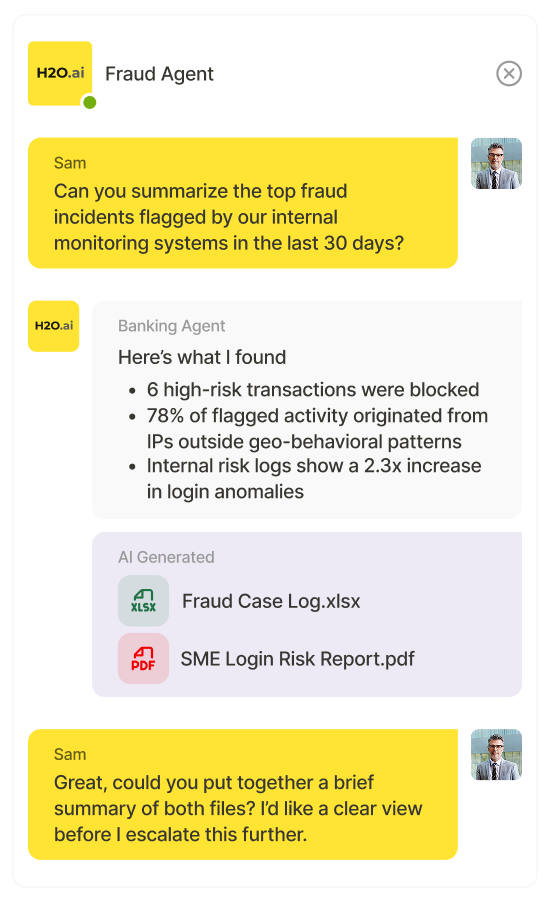Click the '78% of flagged activity' bullet
Viewport: 550px width, 900px height.
317,428
